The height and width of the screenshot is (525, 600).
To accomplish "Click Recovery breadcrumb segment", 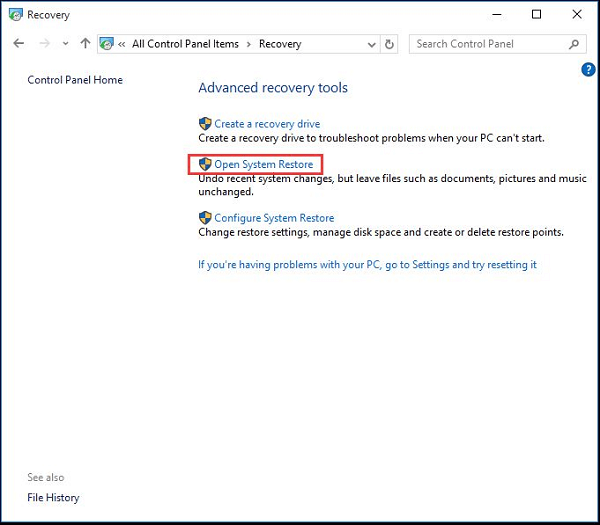I will pos(280,44).
